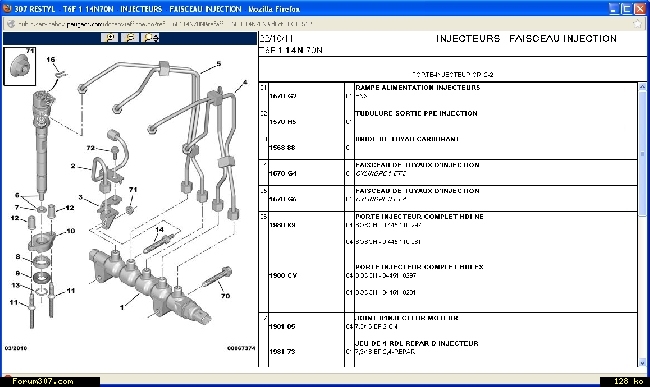Zoom in with the magnifier plus icon
This screenshot has width=650, height=387.
[109, 38]
